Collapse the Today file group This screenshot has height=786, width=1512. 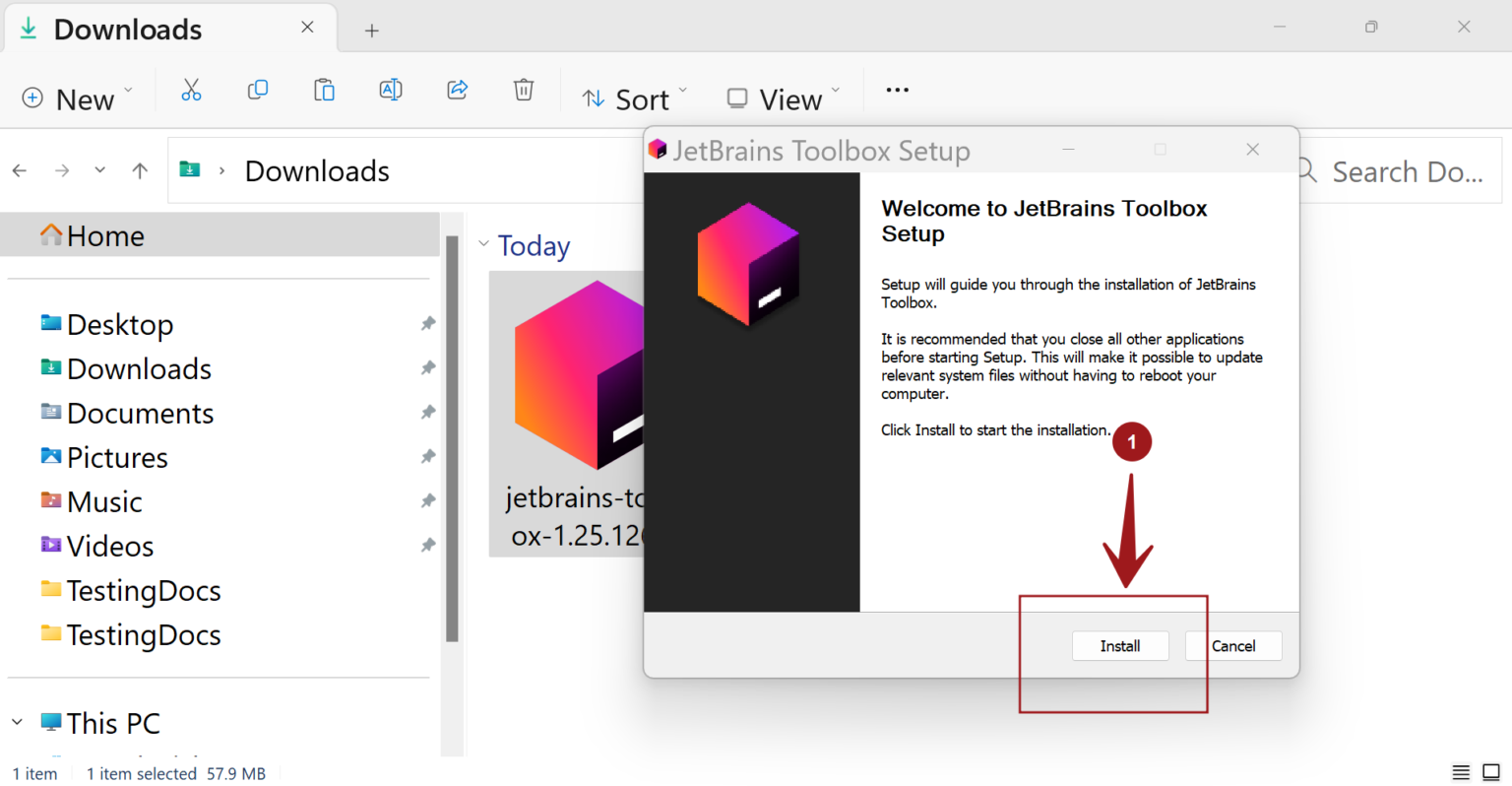click(x=483, y=244)
